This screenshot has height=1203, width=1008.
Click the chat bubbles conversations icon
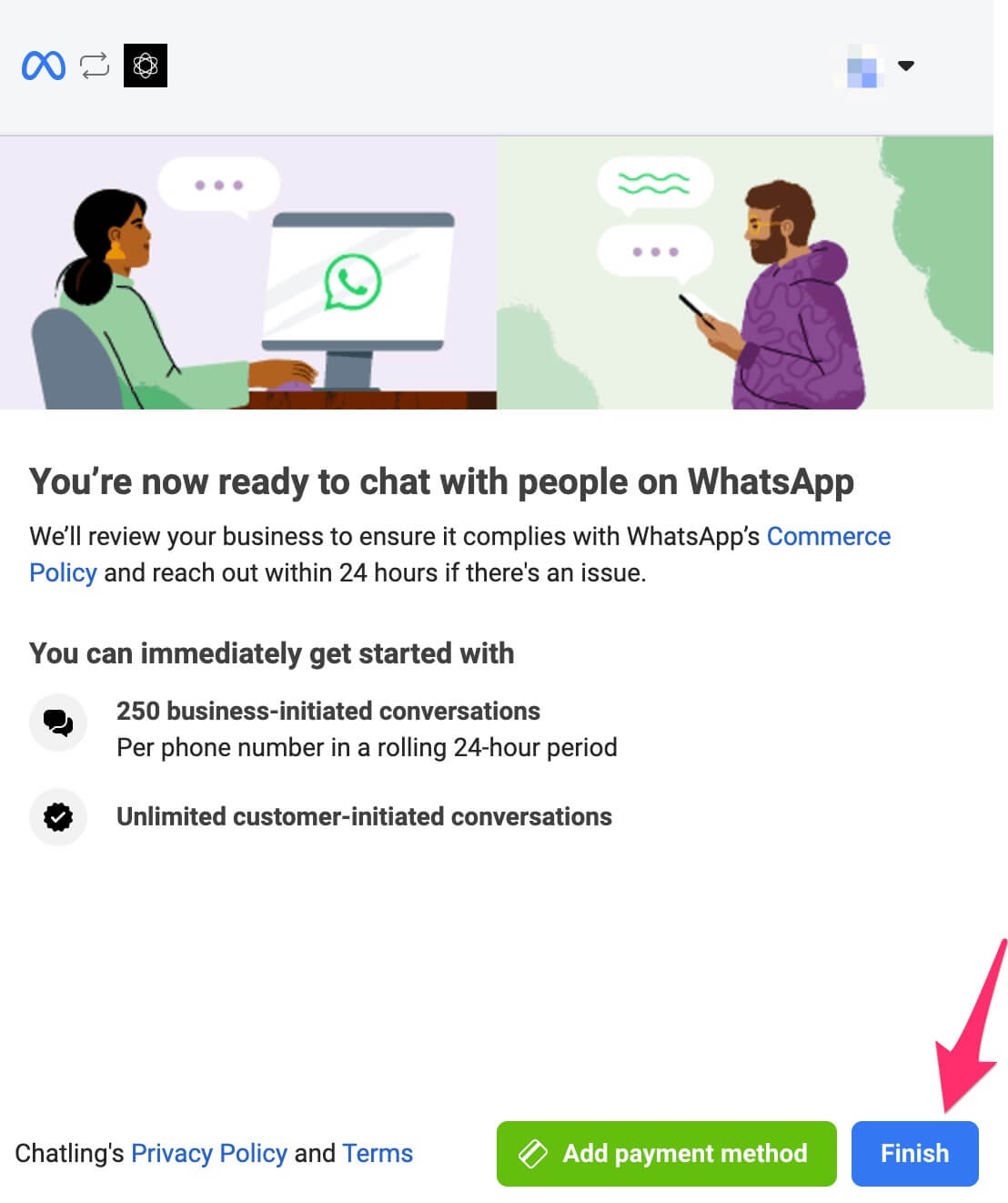58,723
